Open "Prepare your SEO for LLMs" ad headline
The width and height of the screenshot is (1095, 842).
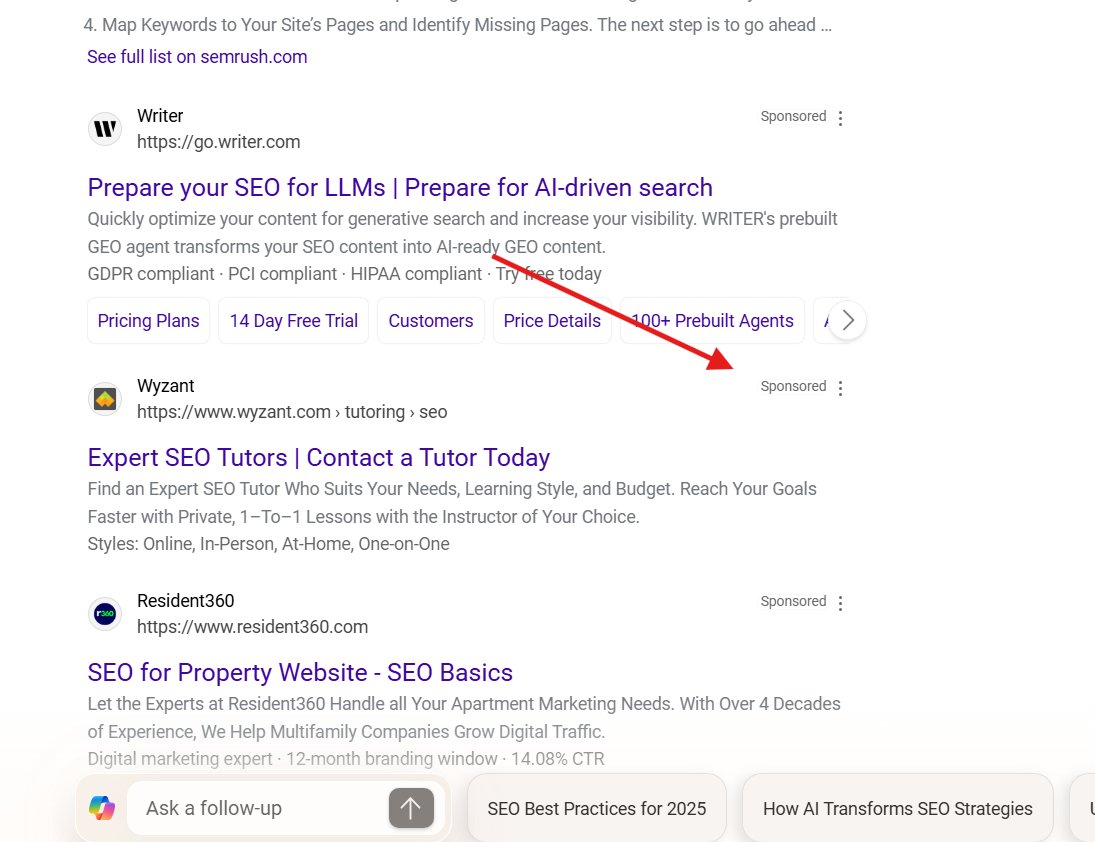coord(399,187)
